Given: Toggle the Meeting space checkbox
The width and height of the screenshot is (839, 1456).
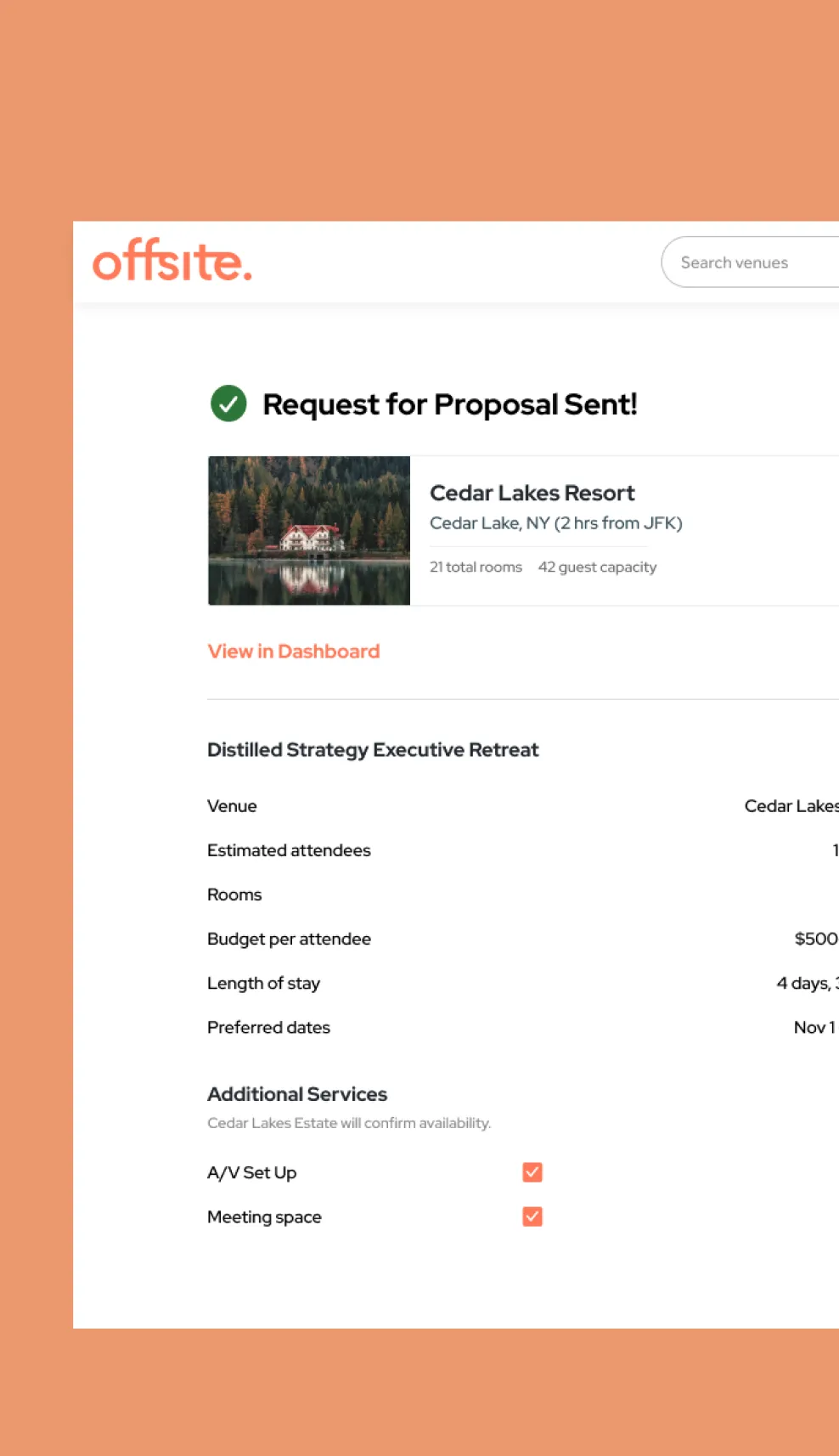Looking at the screenshot, I should tap(532, 1216).
